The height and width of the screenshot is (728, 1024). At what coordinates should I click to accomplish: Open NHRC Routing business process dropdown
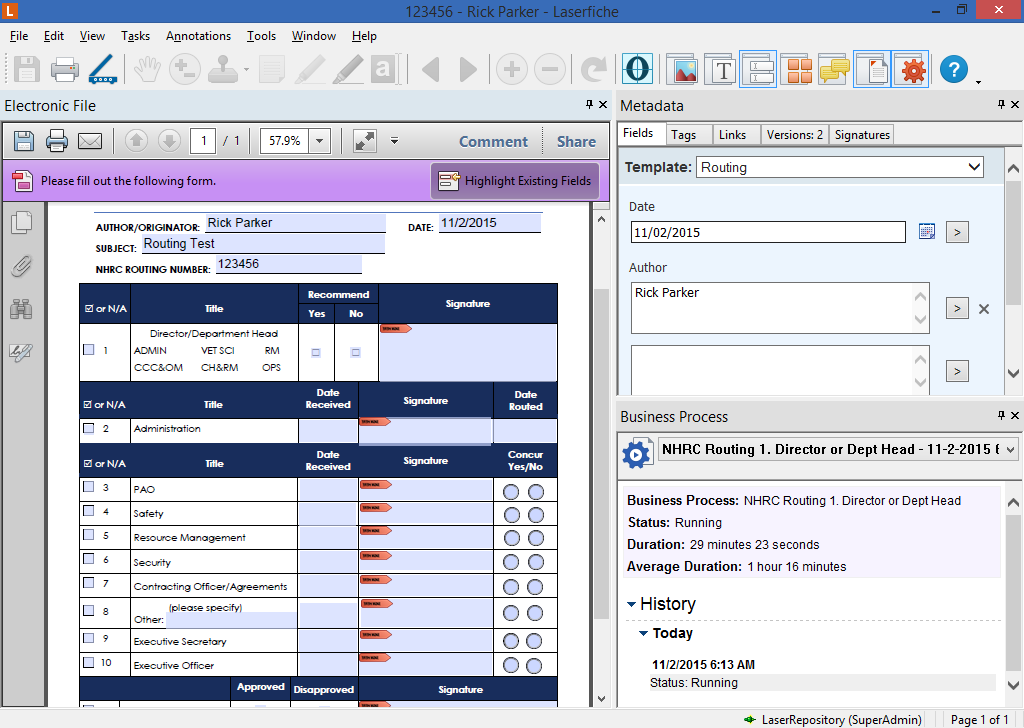[x=1010, y=449]
